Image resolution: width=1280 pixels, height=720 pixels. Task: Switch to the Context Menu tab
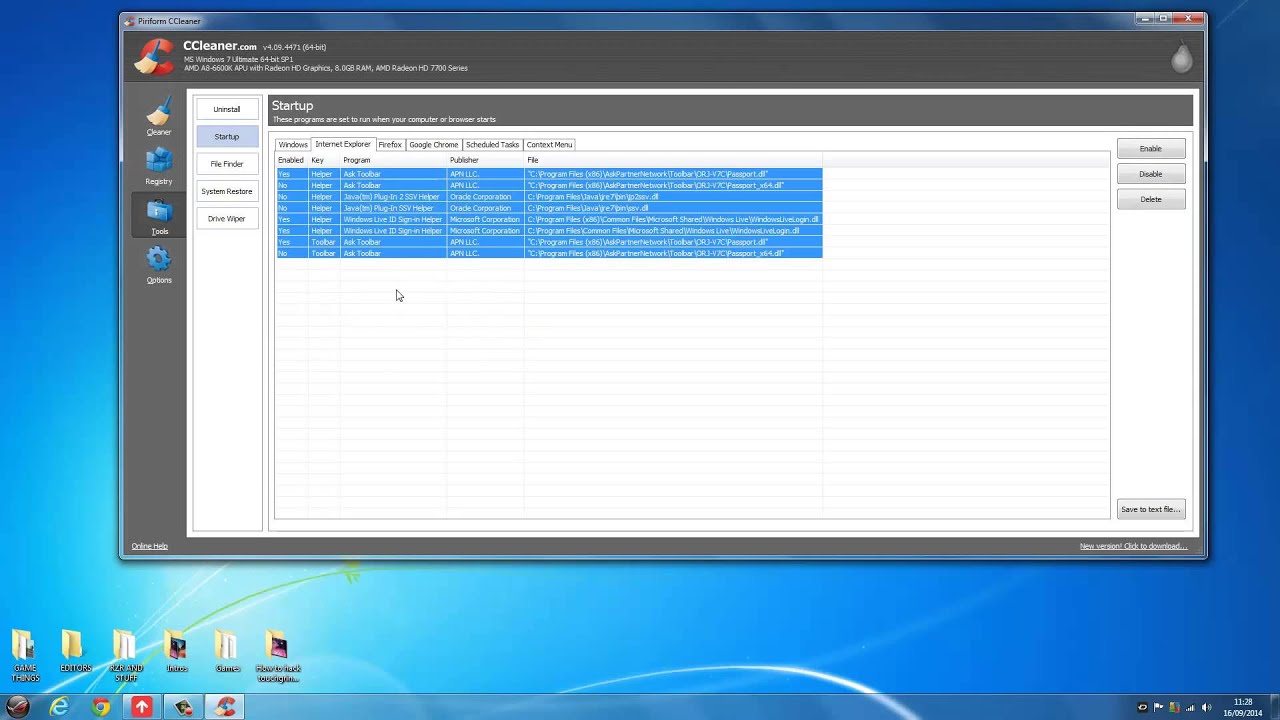[x=549, y=144]
